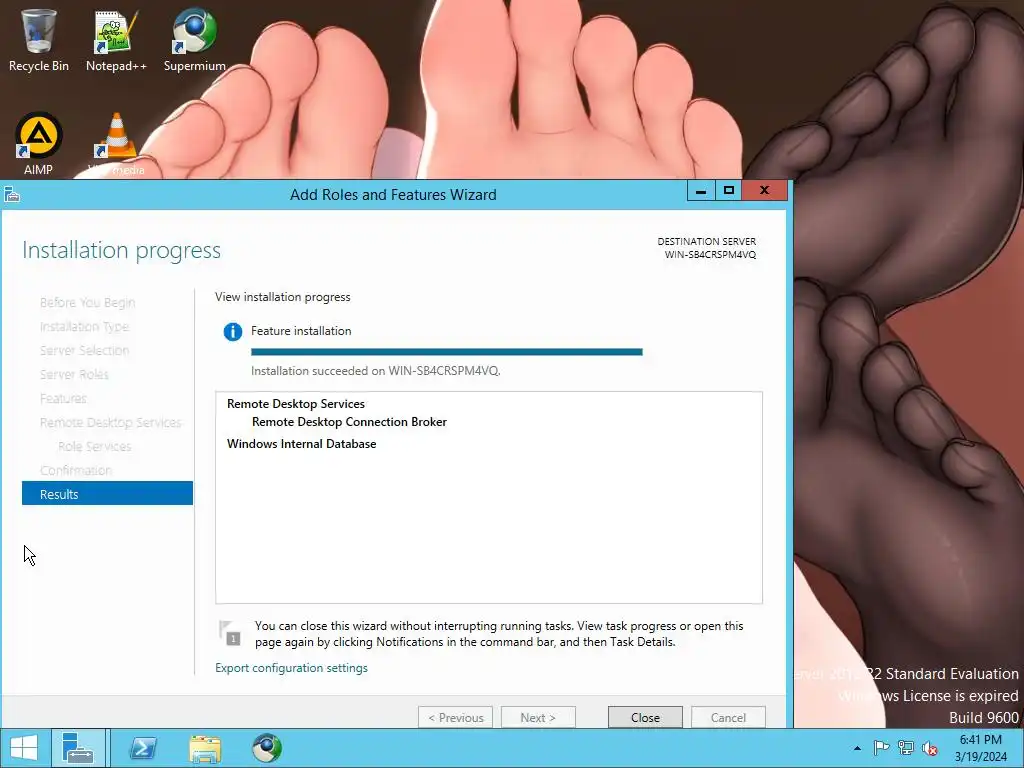Click the Role Services wizard step
The height and width of the screenshot is (768, 1024).
pos(95,447)
